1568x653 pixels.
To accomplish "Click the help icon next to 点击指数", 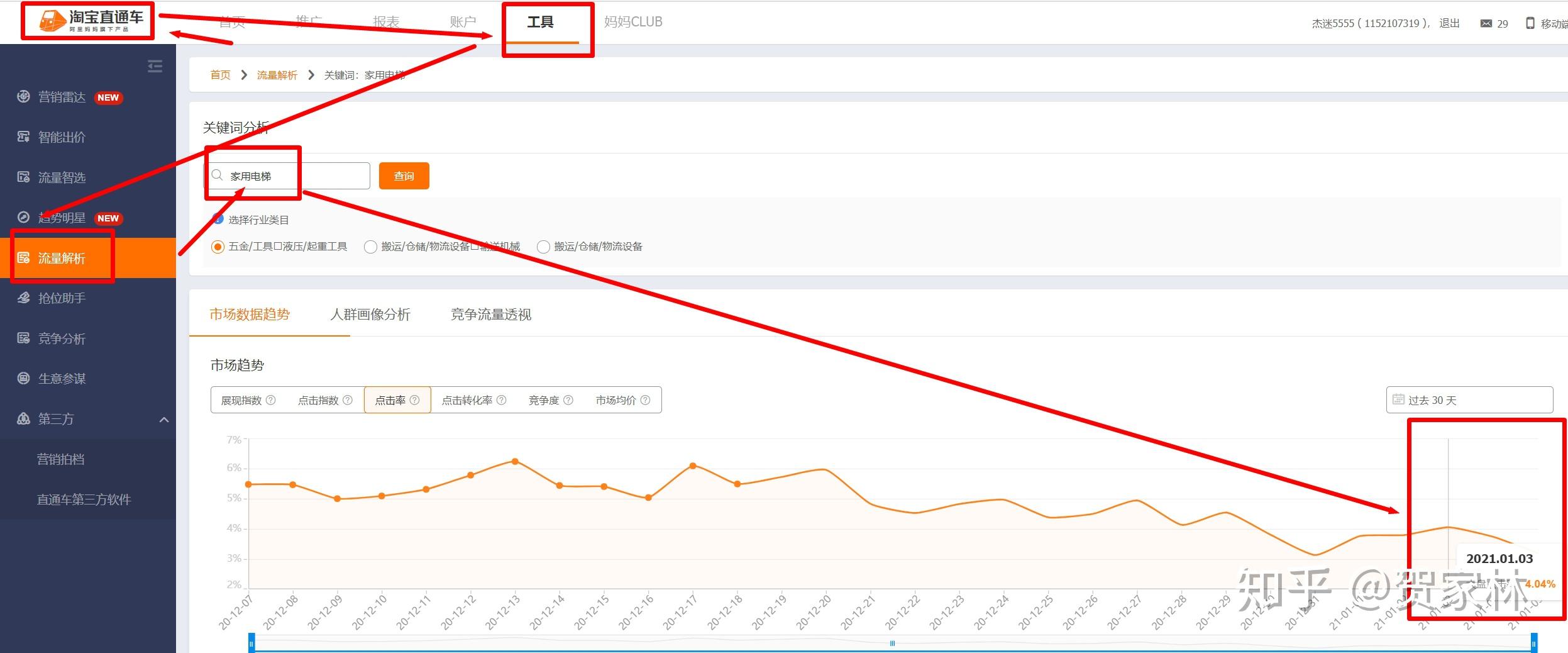I will [x=348, y=399].
